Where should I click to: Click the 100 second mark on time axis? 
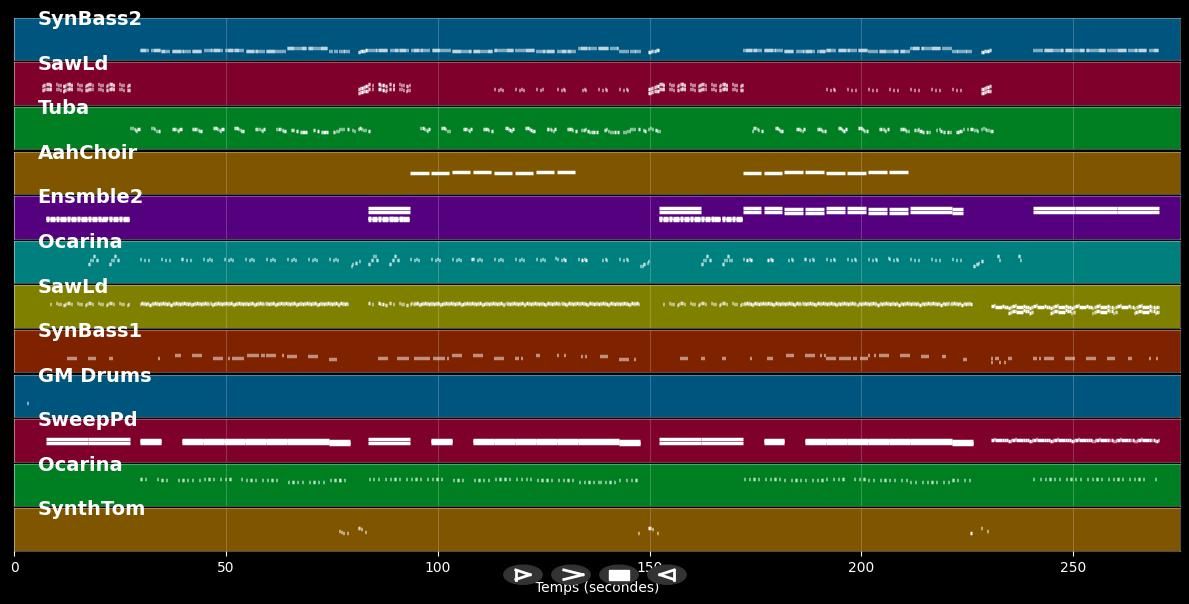click(438, 568)
